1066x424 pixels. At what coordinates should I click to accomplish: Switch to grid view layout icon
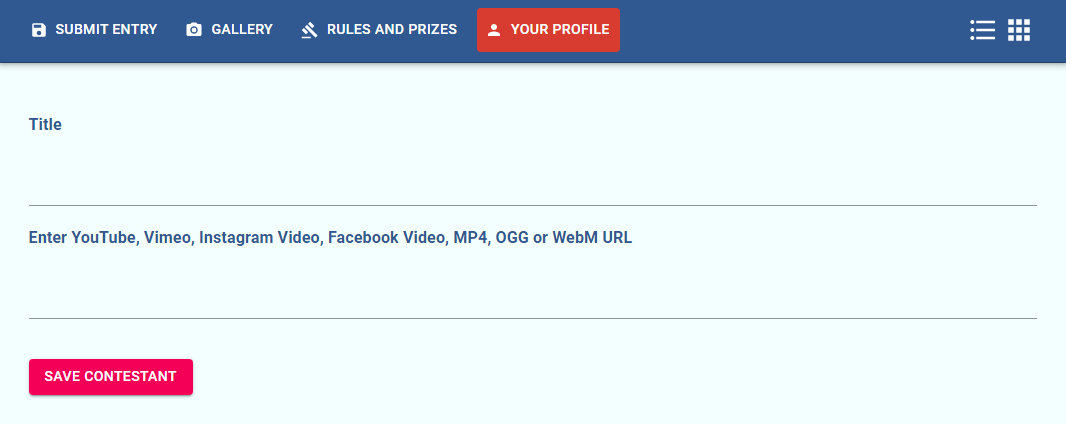1019,30
